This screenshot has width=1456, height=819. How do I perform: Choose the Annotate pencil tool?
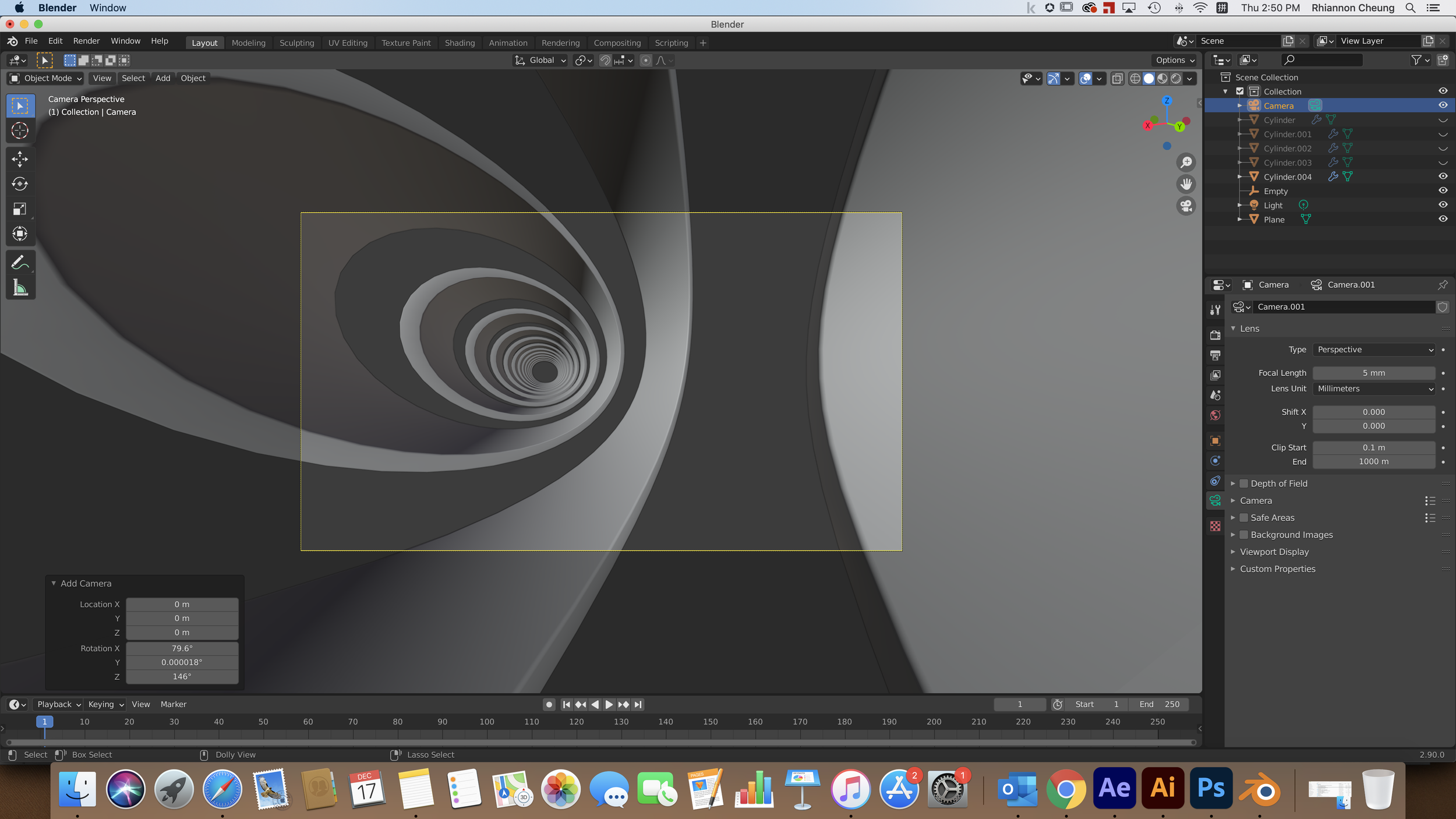20,263
